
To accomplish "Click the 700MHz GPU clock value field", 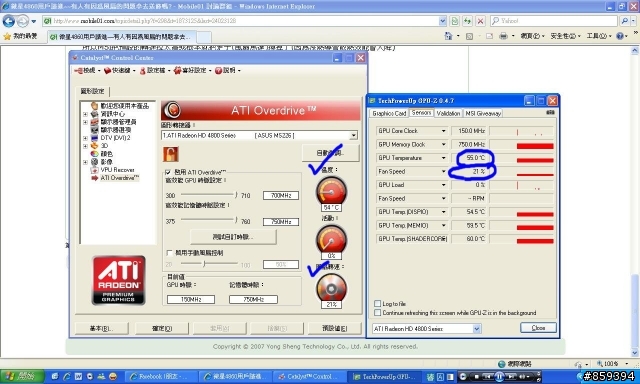I will click(281, 196).
